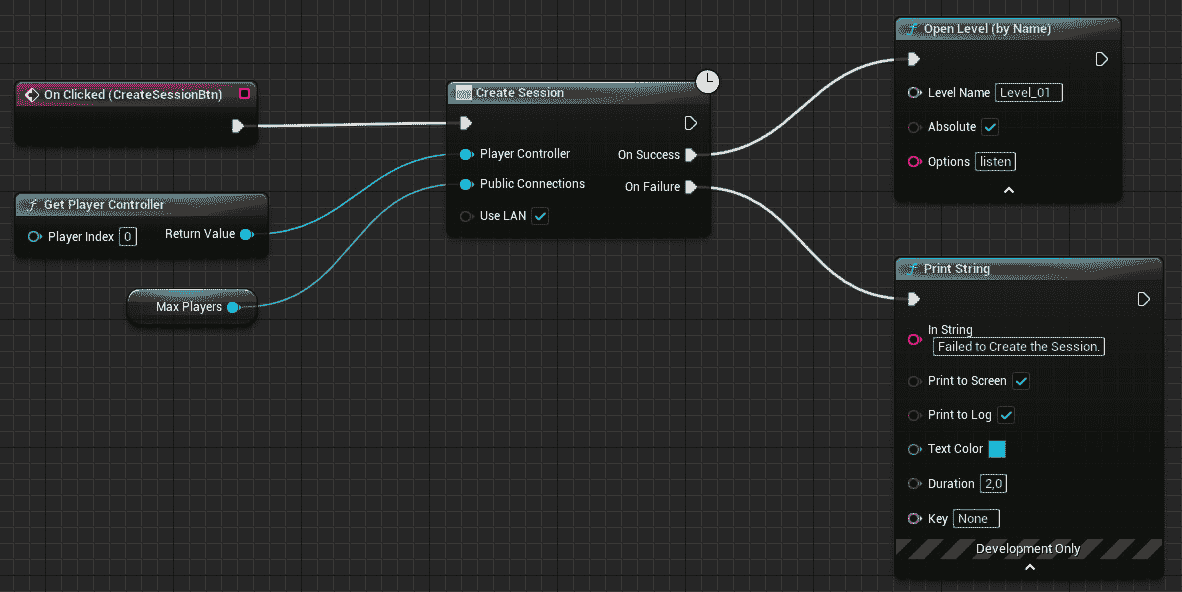Toggle the Use LAN checkbox
Screen dimensions: 1182x592
click(540, 216)
